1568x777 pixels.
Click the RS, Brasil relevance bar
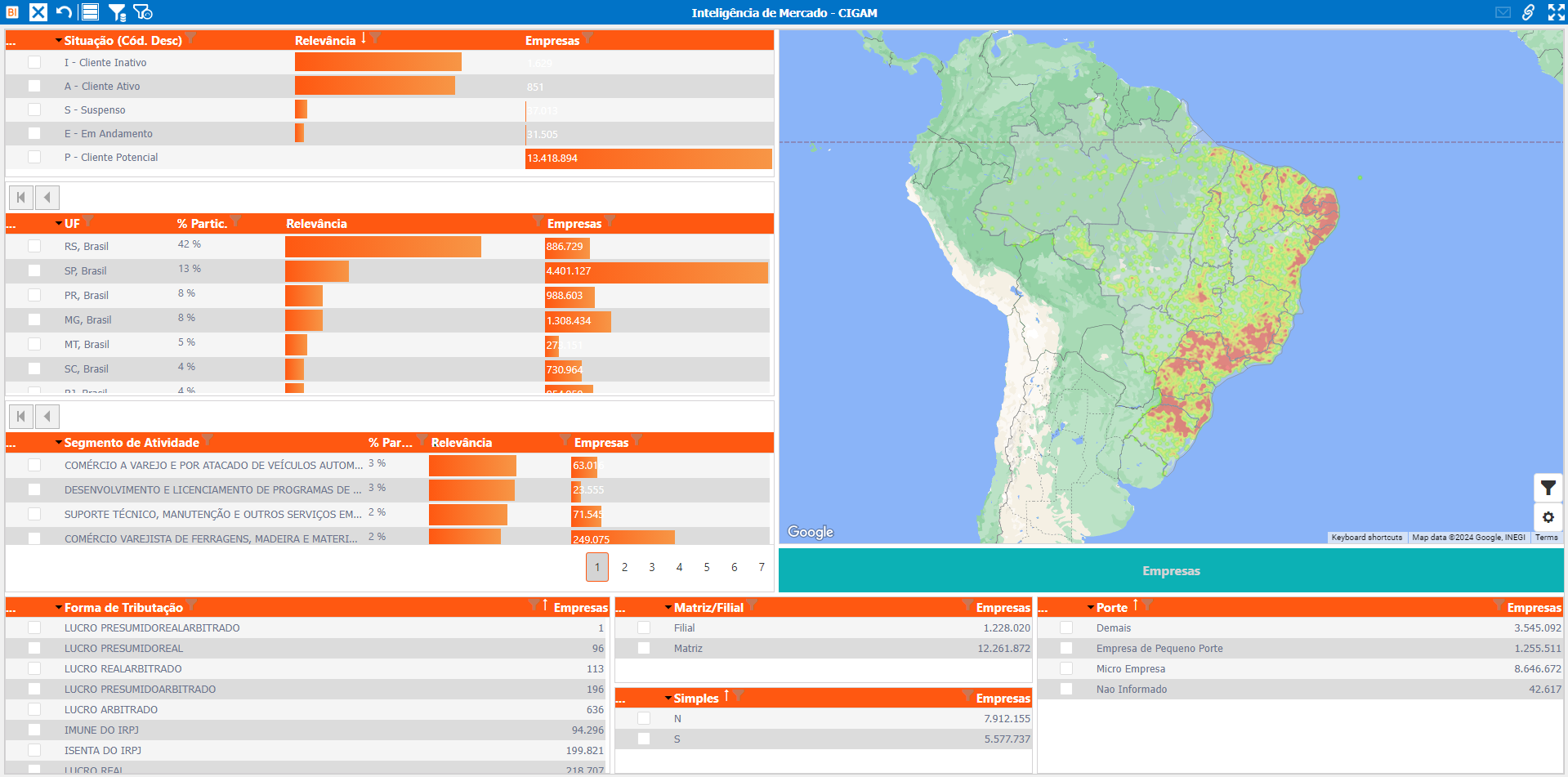click(383, 247)
